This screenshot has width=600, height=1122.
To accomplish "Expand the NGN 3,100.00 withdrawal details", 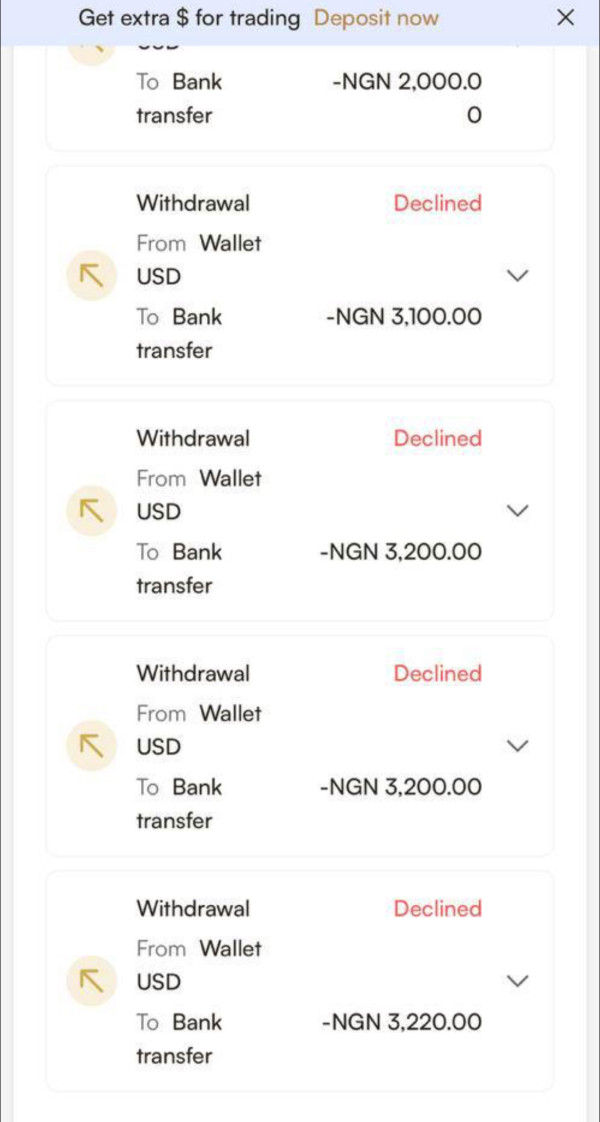I will 517,276.
